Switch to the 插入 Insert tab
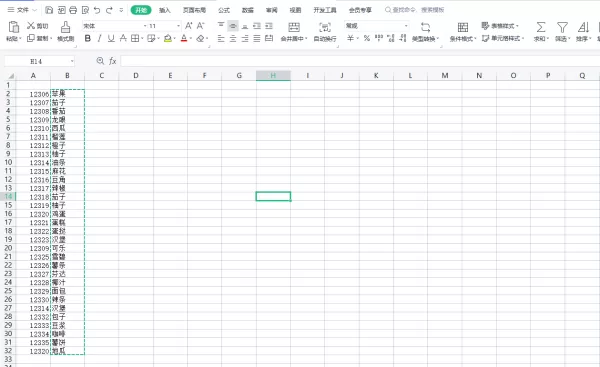The width and height of the screenshot is (600, 367). (165, 10)
